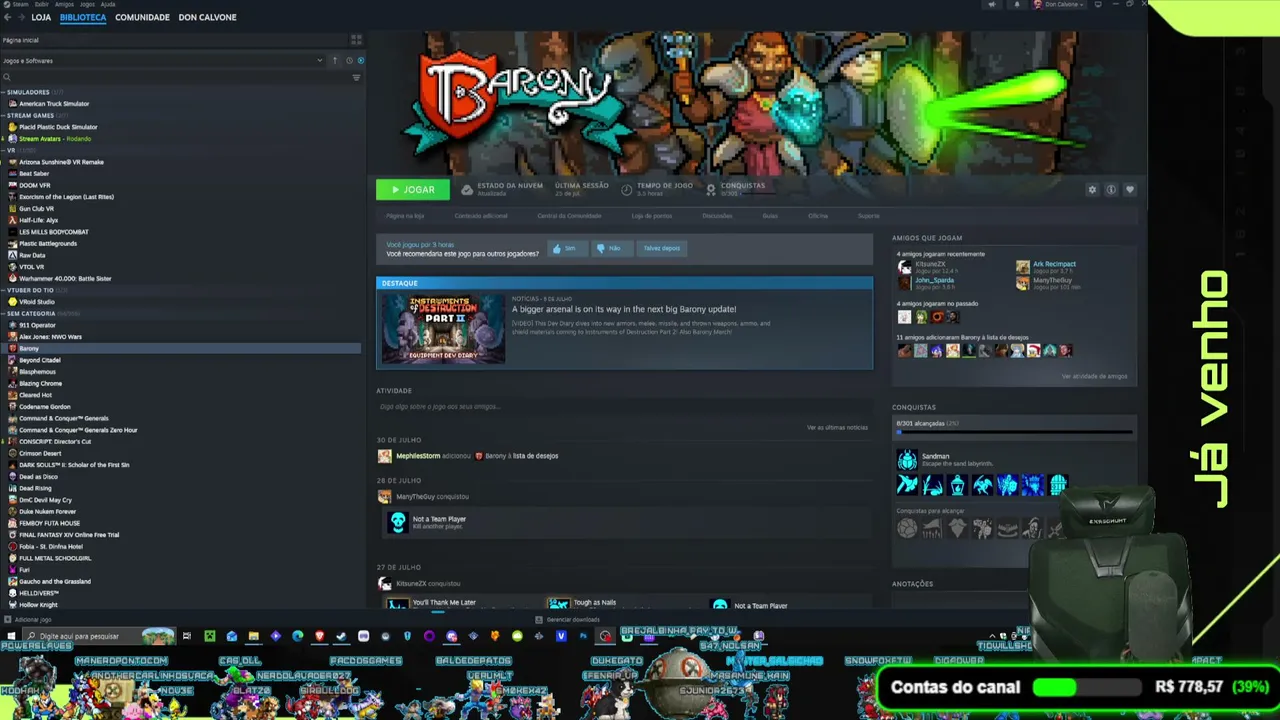
Task: Open the Suporte link
Action: click(868, 216)
